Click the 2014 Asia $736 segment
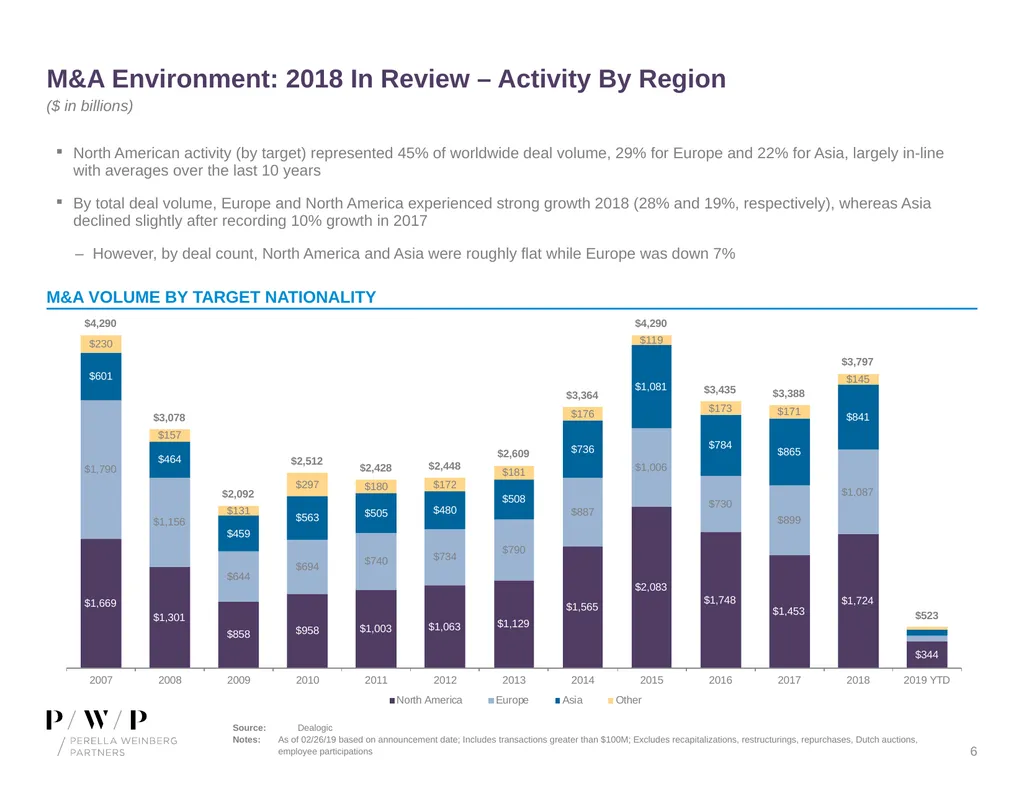The width and height of the screenshot is (1024, 791). pos(583,449)
